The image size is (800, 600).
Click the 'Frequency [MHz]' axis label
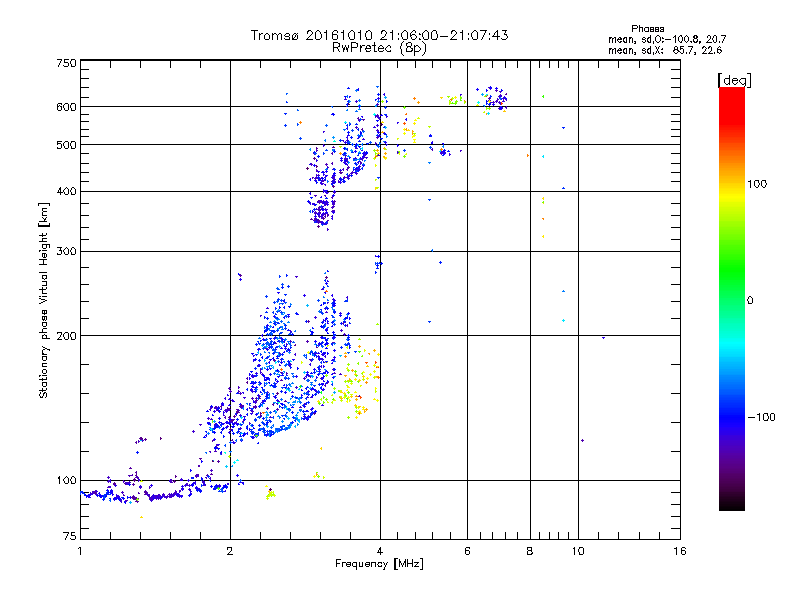click(x=379, y=564)
